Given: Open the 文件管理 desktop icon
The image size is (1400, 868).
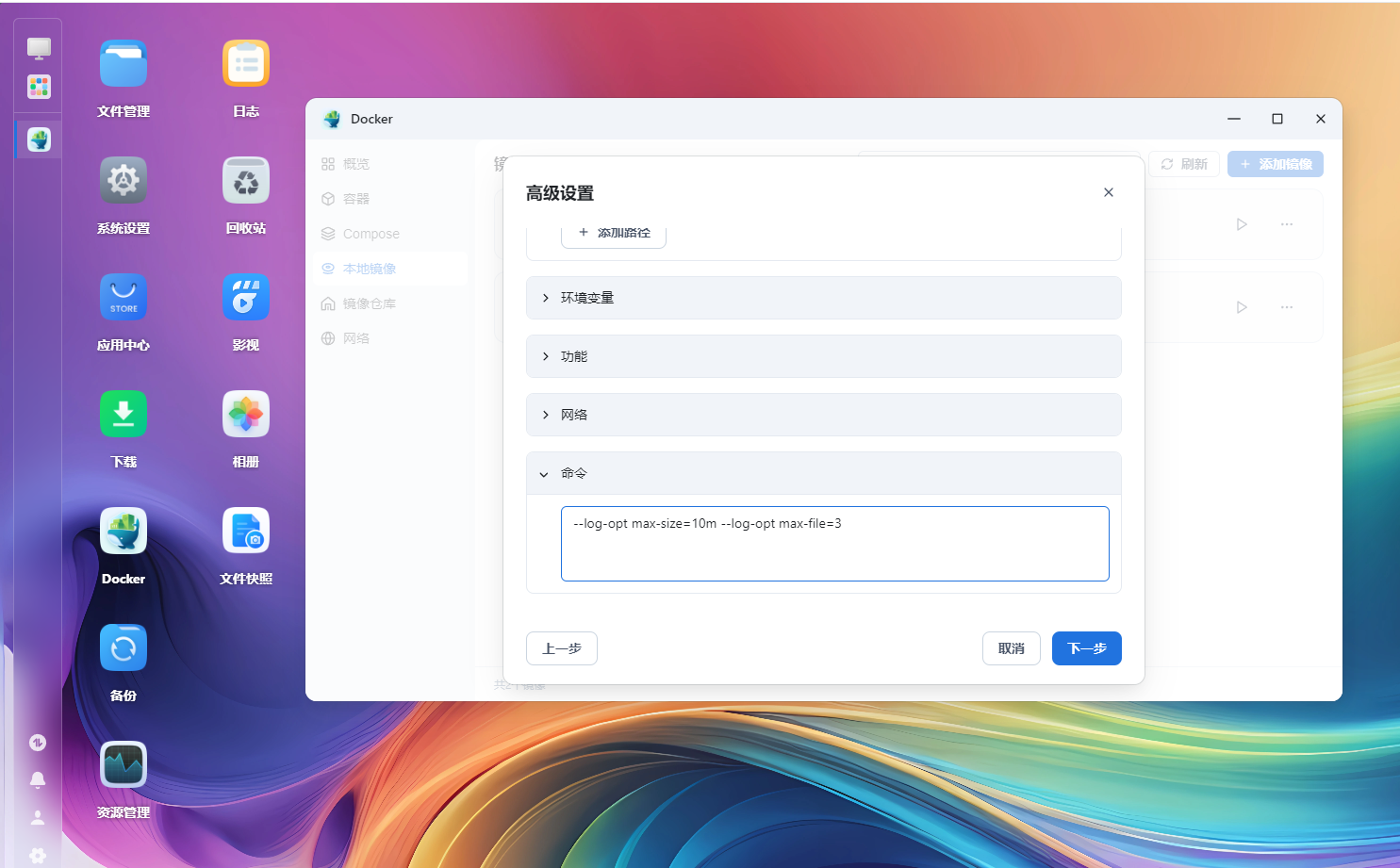Looking at the screenshot, I should 124,64.
